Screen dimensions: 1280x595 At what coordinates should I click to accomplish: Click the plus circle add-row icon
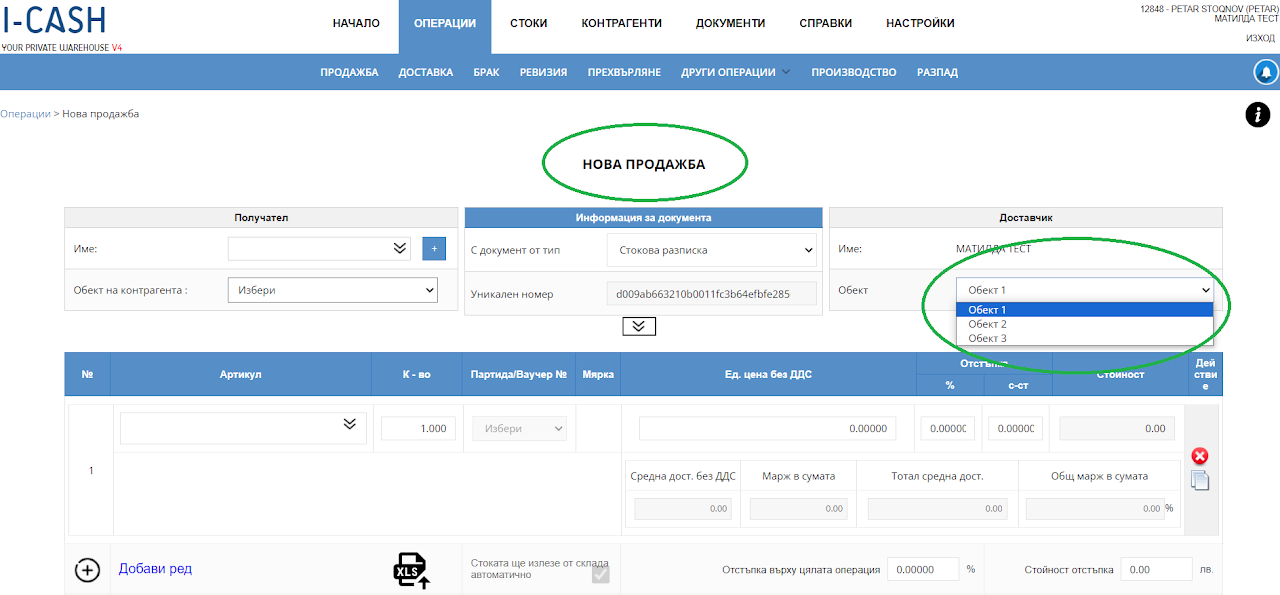pos(88,570)
